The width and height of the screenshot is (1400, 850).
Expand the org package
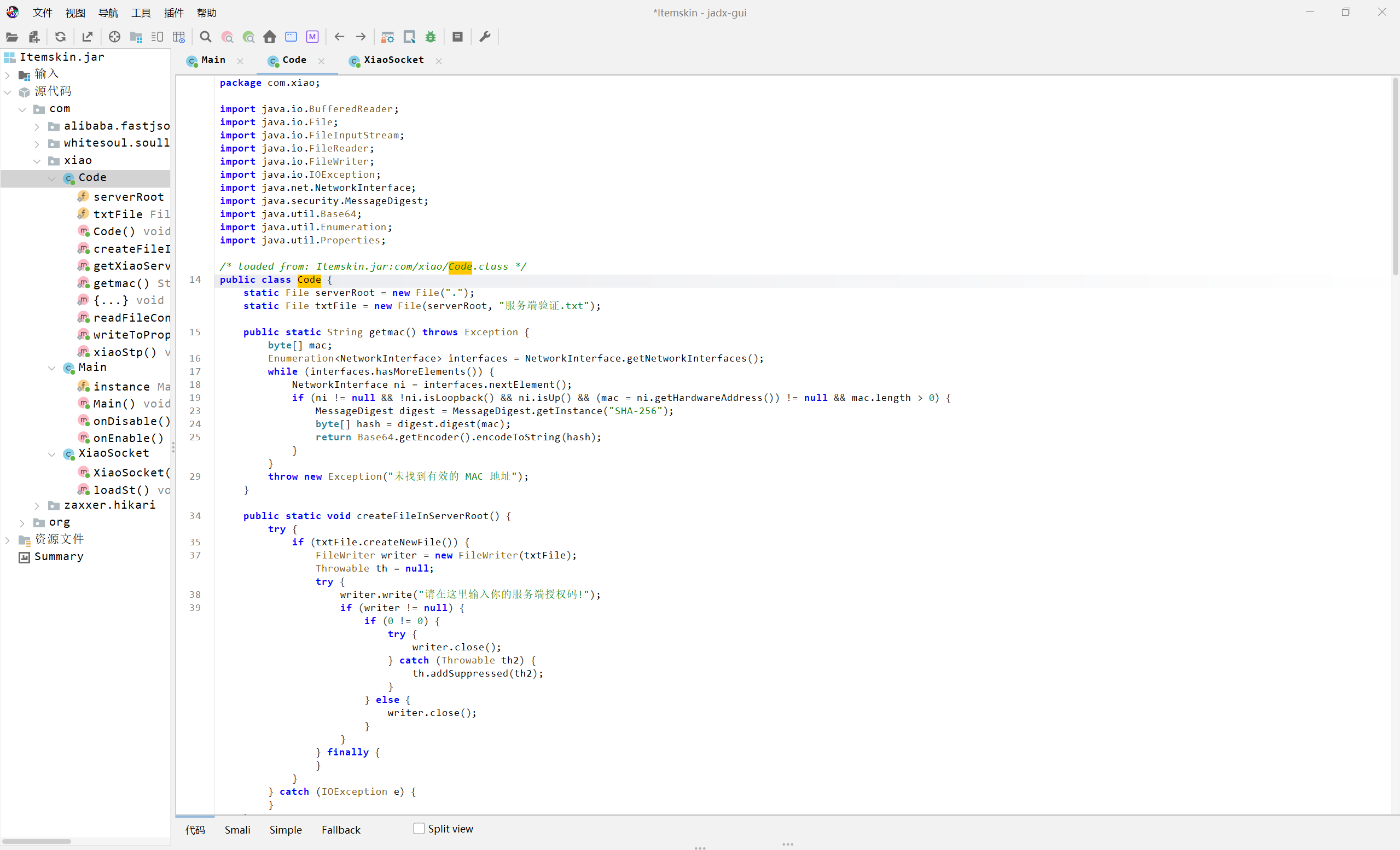[23, 522]
